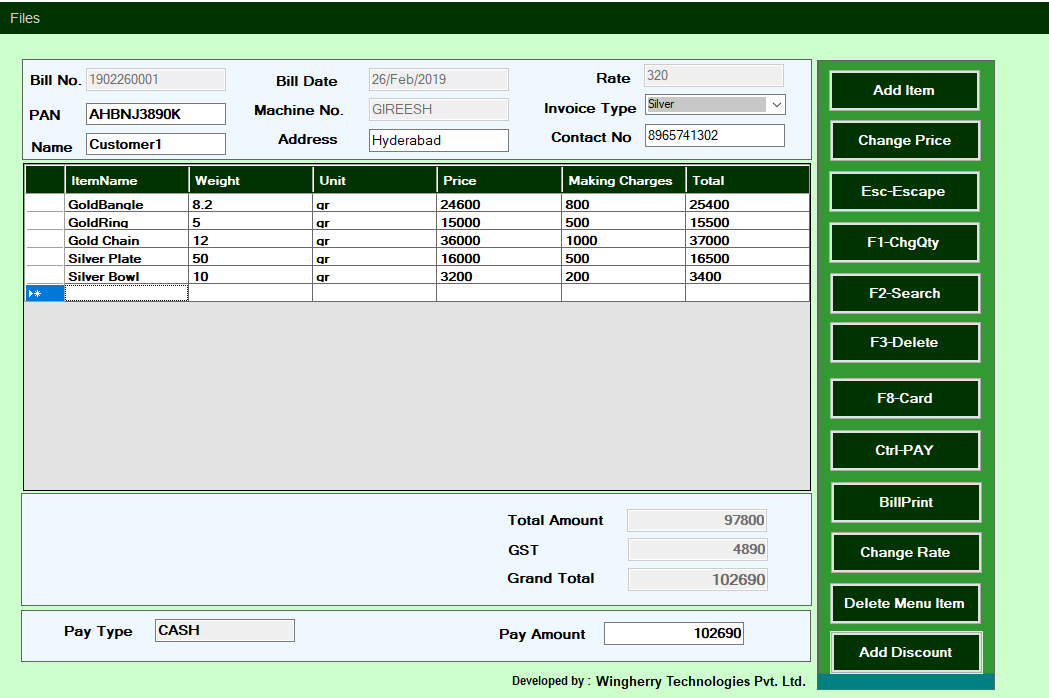The image size is (1049, 698).
Task: Click the price cell 36000
Action: click(499, 240)
